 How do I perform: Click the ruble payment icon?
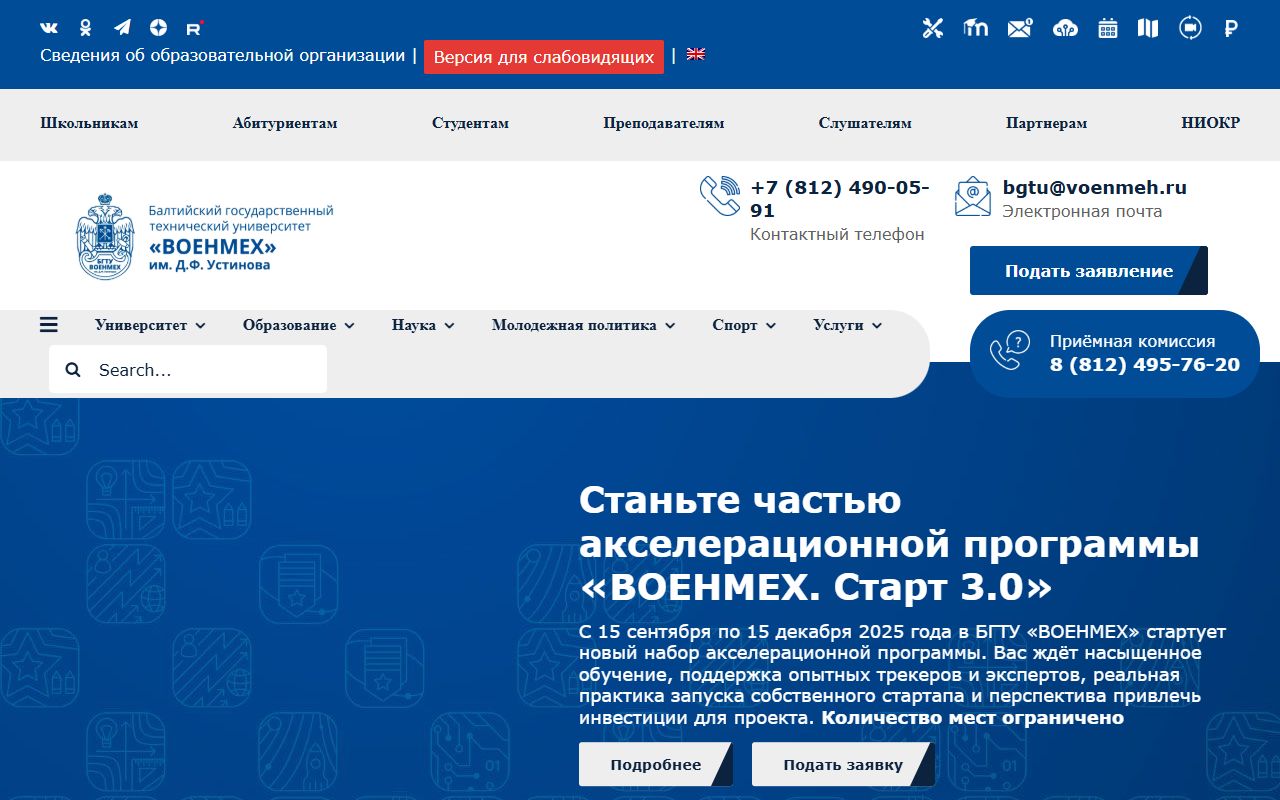coord(1231,28)
